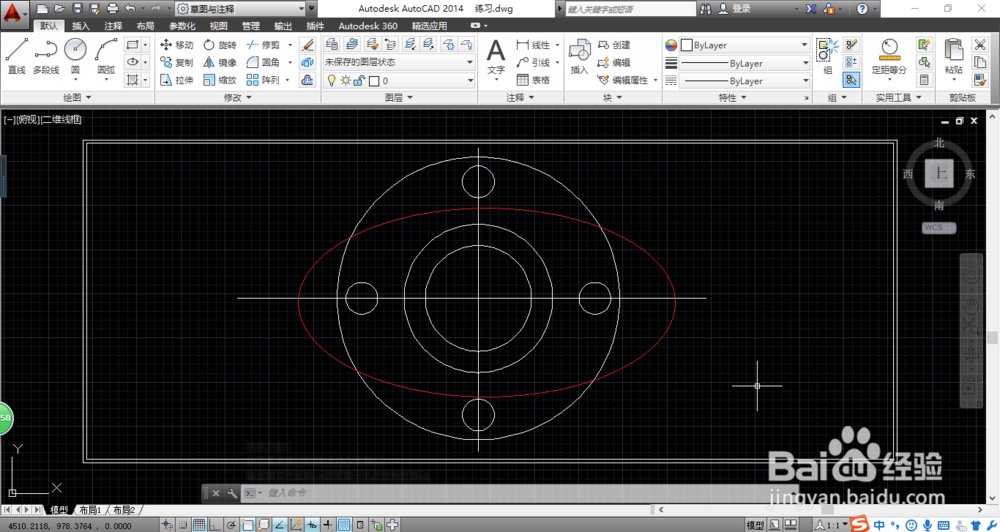Toggle Snap mode in status bar

pyautogui.click(x=183, y=525)
